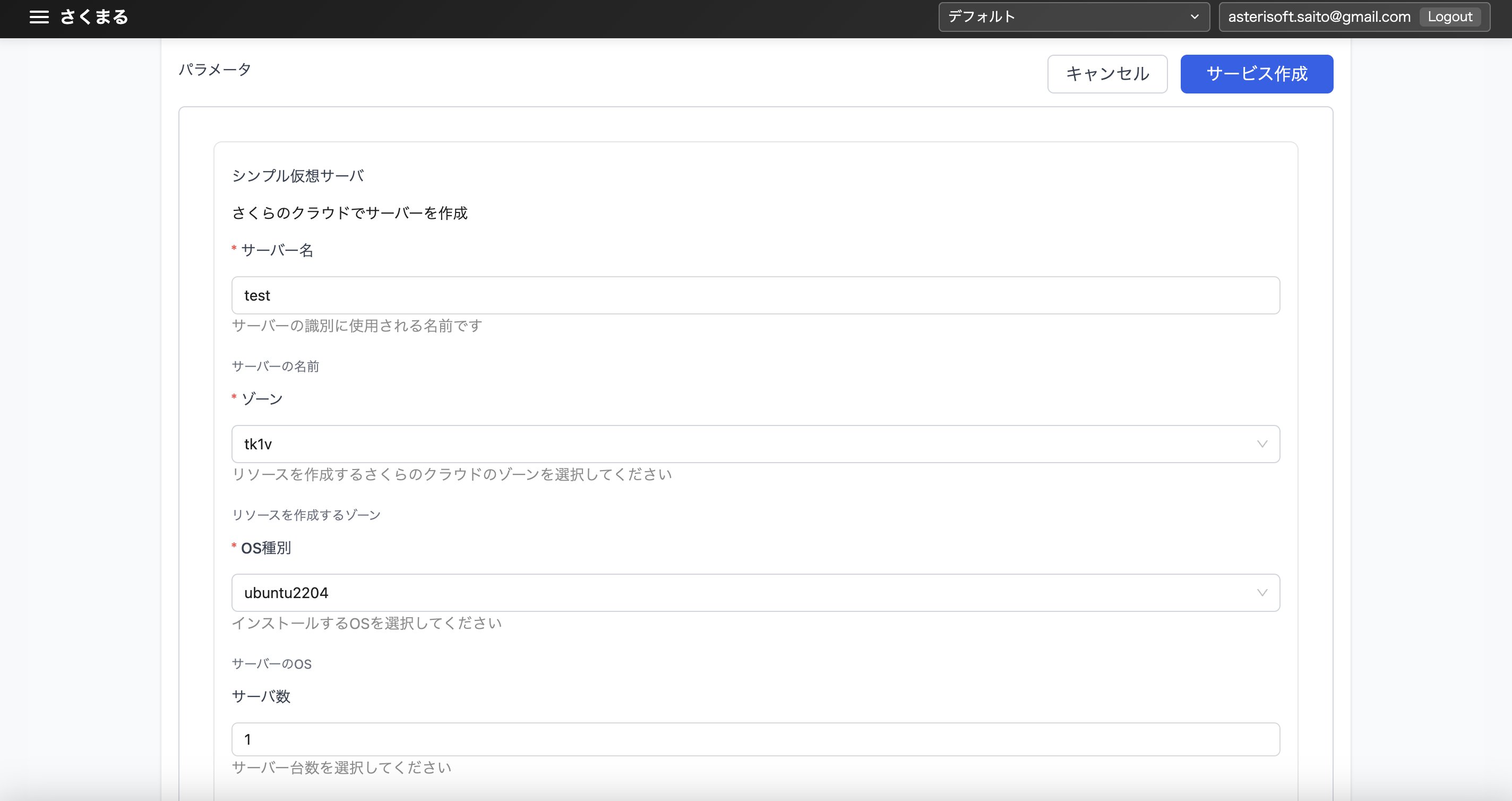
Task: Open the ゾーン dropdown showing tk1v
Action: (755, 444)
